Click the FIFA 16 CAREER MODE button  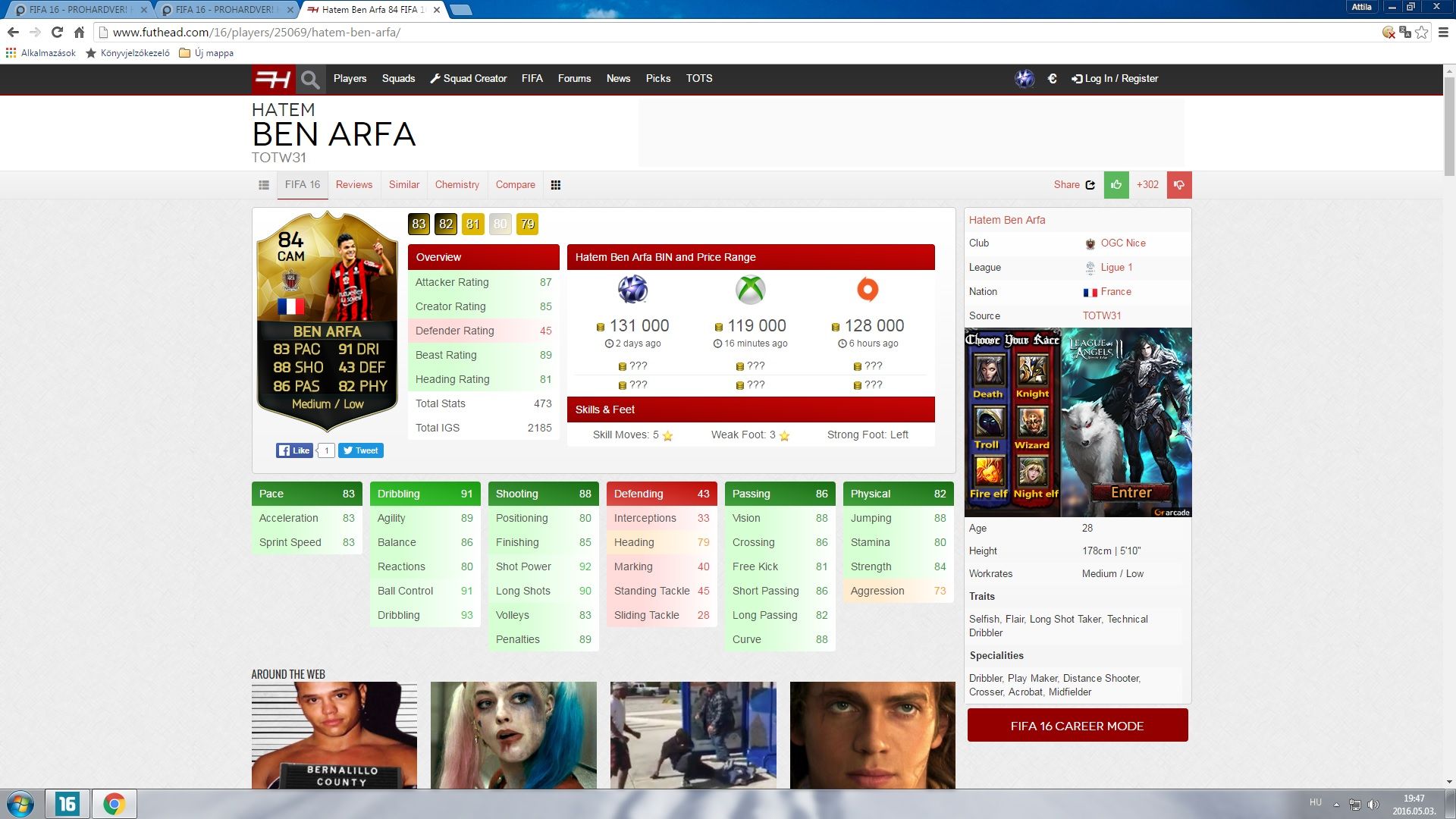tap(1077, 726)
